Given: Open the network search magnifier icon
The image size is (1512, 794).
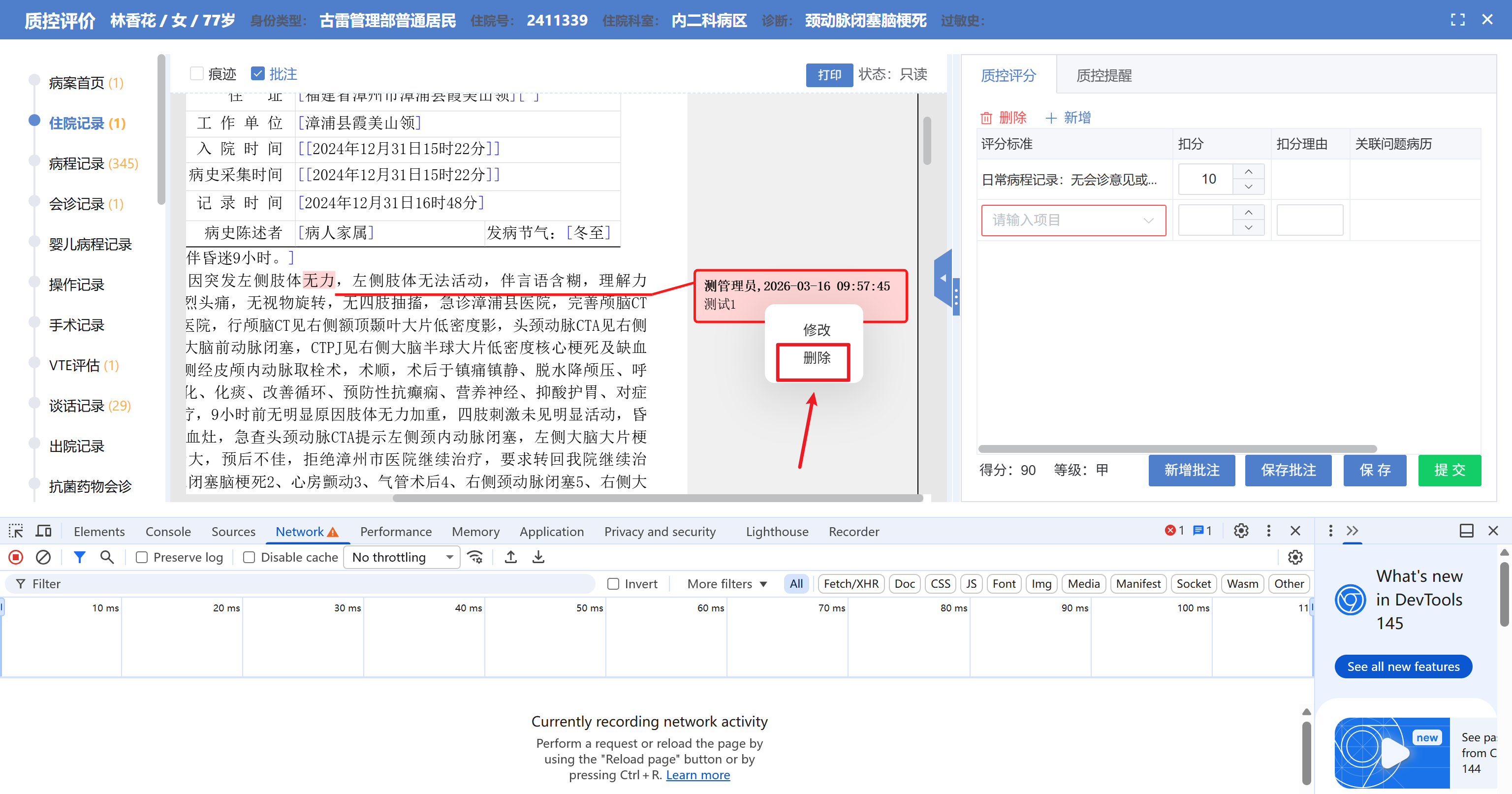Looking at the screenshot, I should [x=107, y=557].
